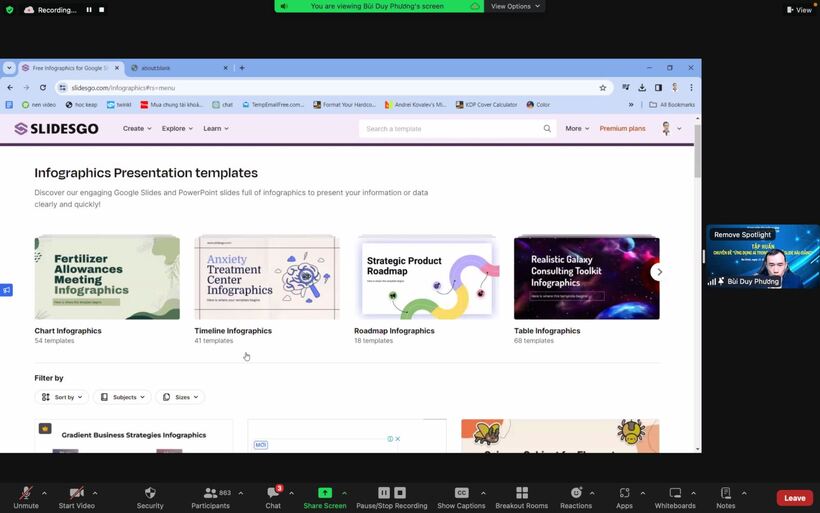Click the green Share Screen icon
820x513 pixels.
point(324,493)
